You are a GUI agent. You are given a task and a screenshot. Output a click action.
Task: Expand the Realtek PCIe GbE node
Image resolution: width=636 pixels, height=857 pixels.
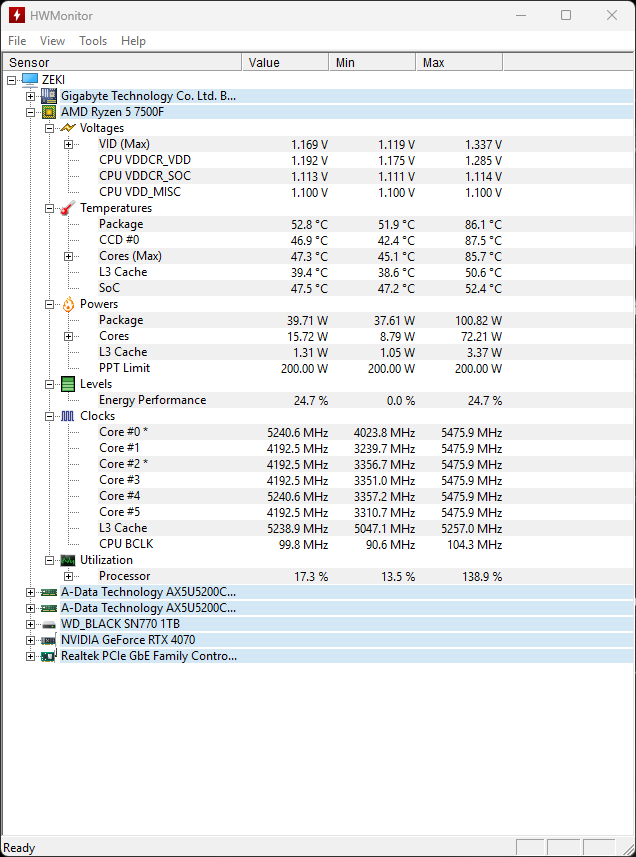click(x=31, y=656)
